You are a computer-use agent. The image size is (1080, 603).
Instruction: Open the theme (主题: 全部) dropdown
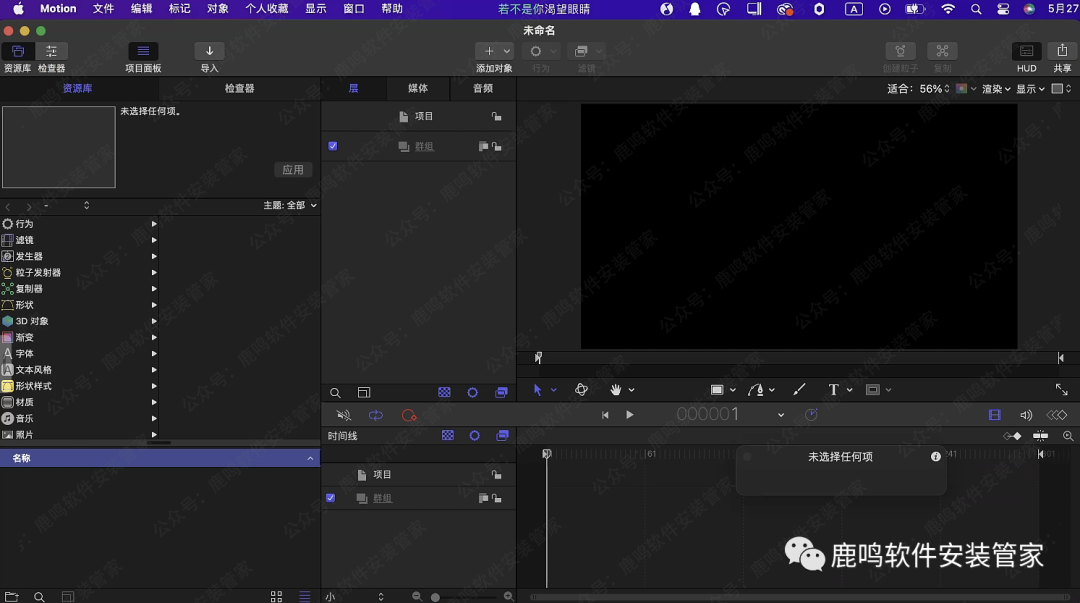(x=290, y=205)
